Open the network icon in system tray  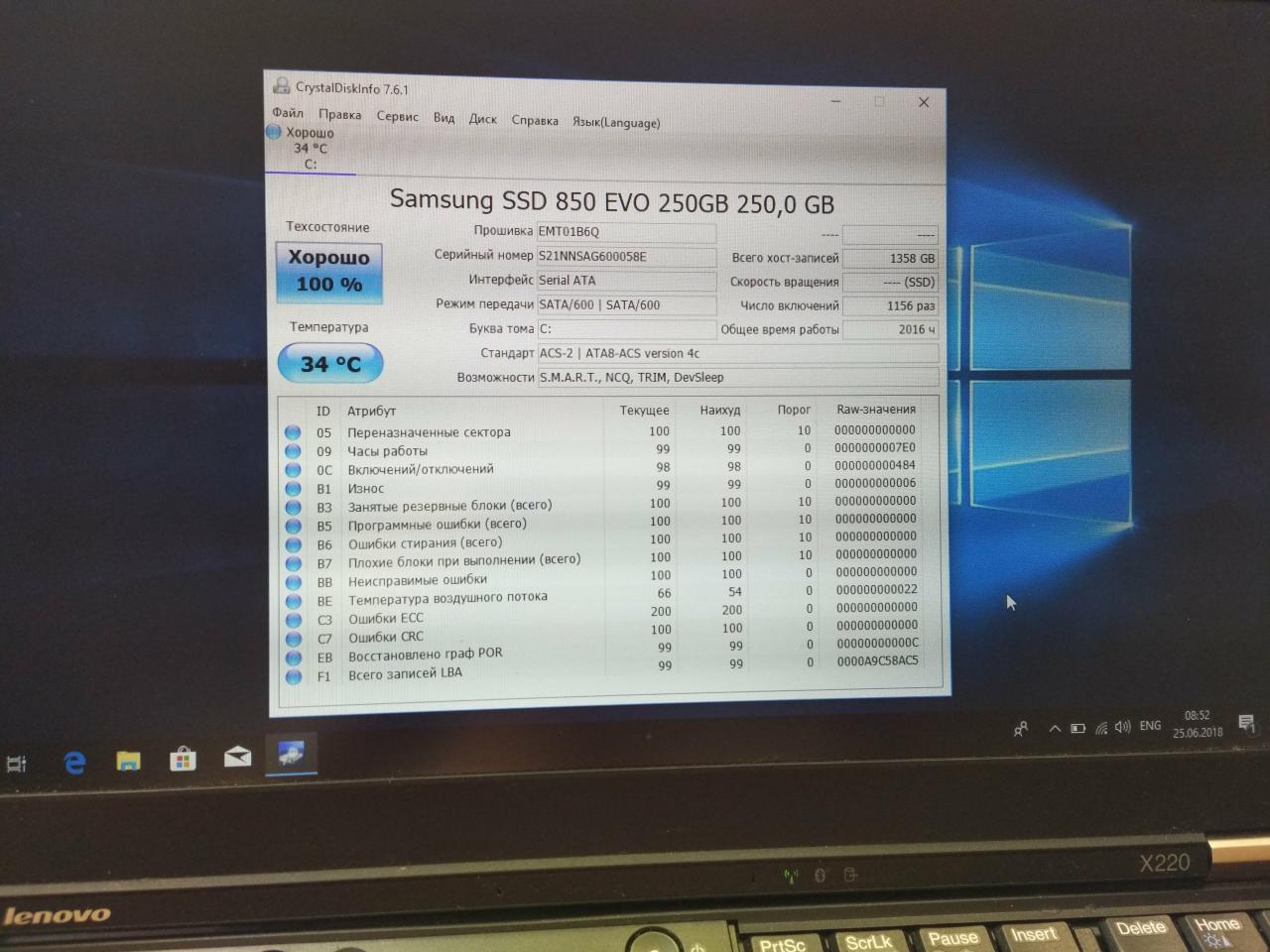1100,728
